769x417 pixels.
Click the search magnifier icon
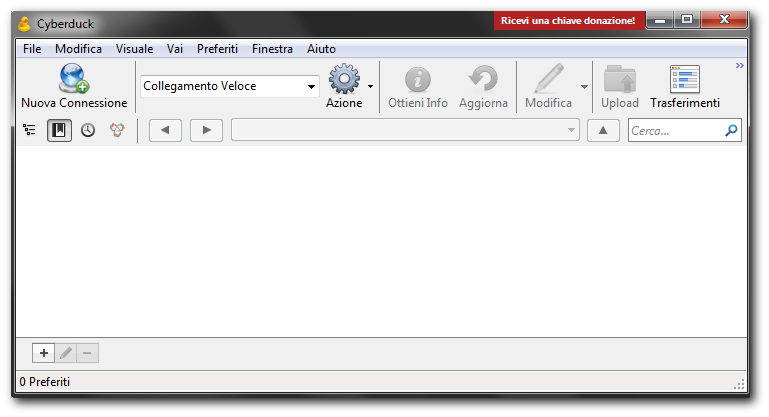coord(731,130)
